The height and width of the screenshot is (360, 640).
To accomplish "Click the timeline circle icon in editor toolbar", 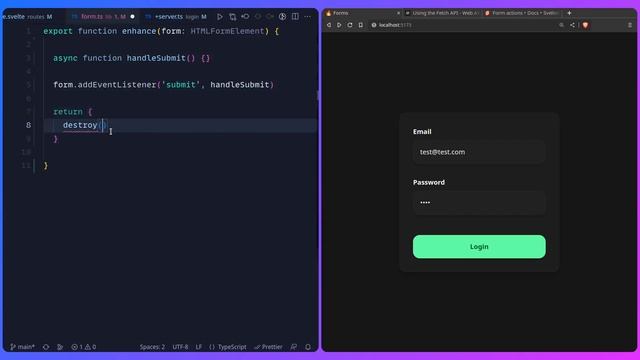I will tap(282, 17).
